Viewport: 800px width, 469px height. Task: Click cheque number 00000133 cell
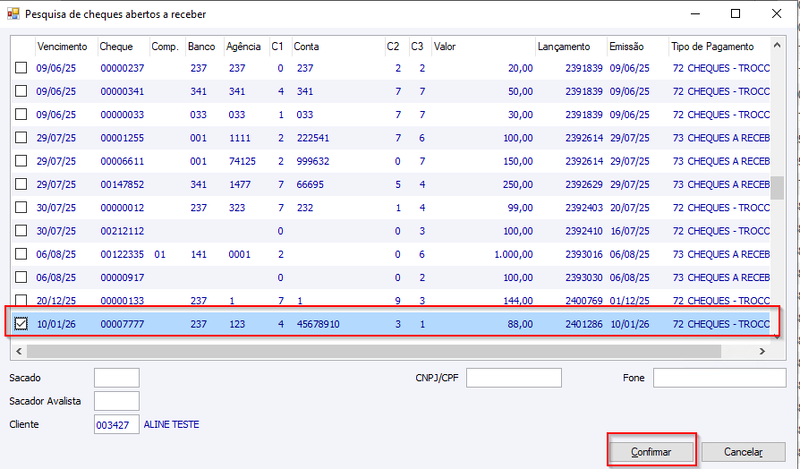122,301
